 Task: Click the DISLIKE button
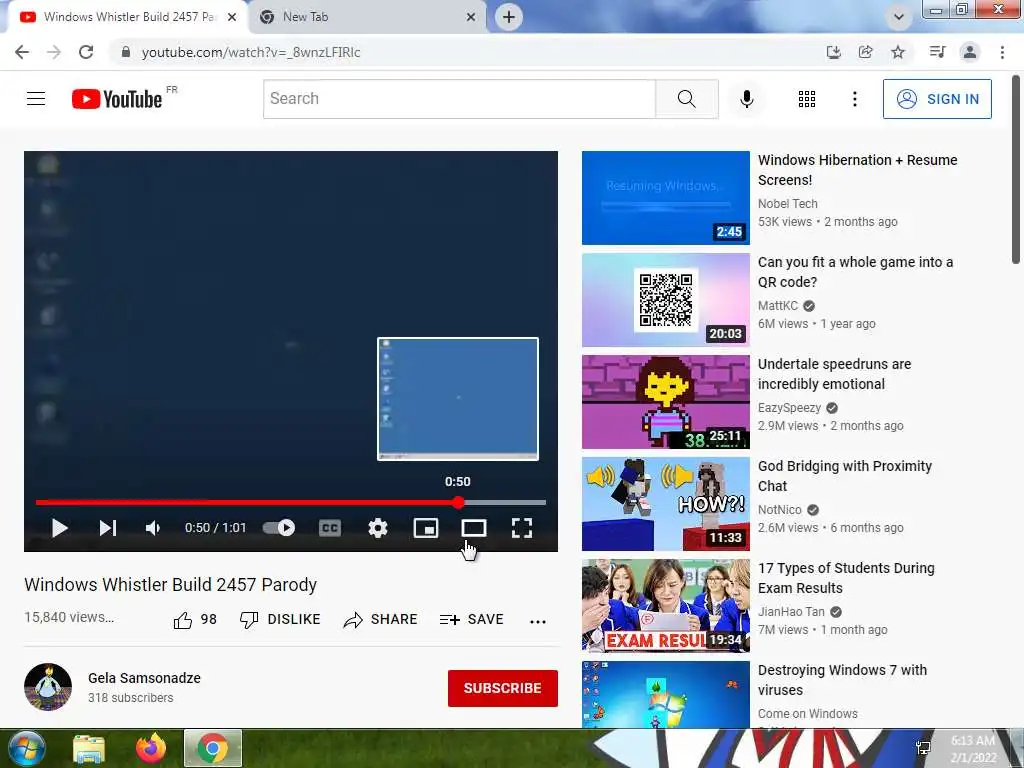pos(280,619)
